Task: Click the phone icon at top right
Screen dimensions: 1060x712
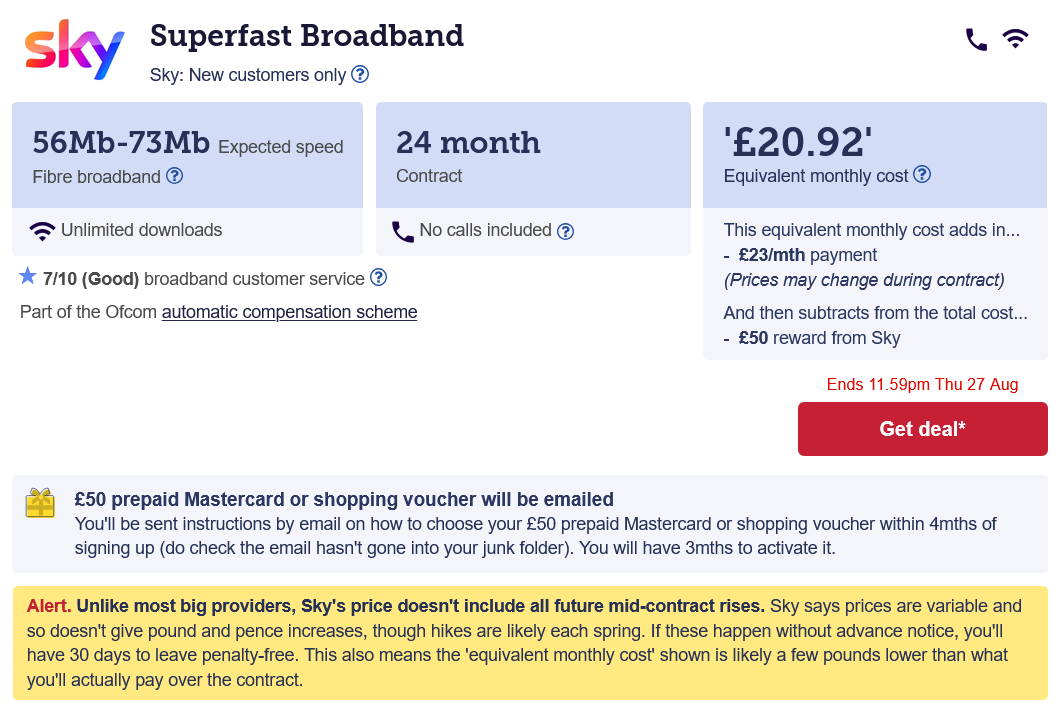Action: click(x=975, y=39)
